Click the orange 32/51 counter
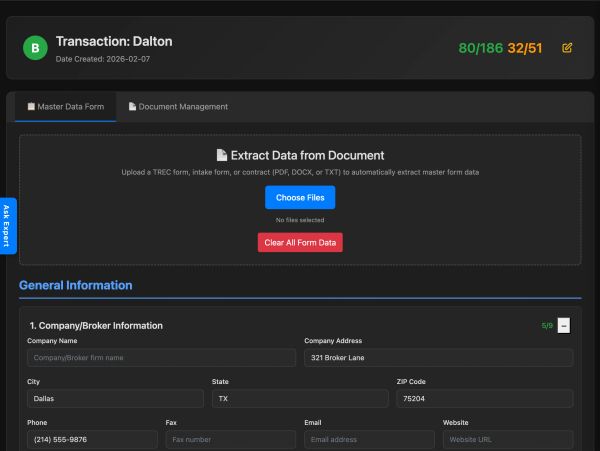 click(x=525, y=48)
